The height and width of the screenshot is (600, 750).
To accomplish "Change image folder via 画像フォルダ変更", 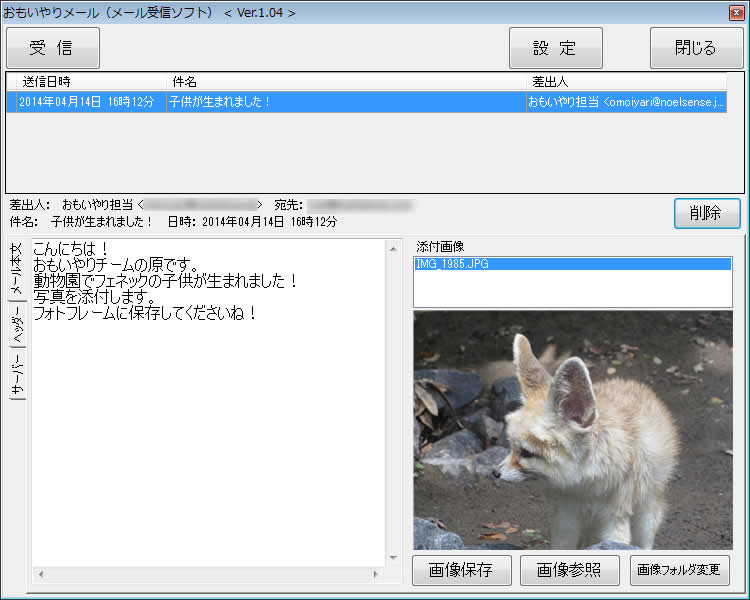I will (x=679, y=570).
